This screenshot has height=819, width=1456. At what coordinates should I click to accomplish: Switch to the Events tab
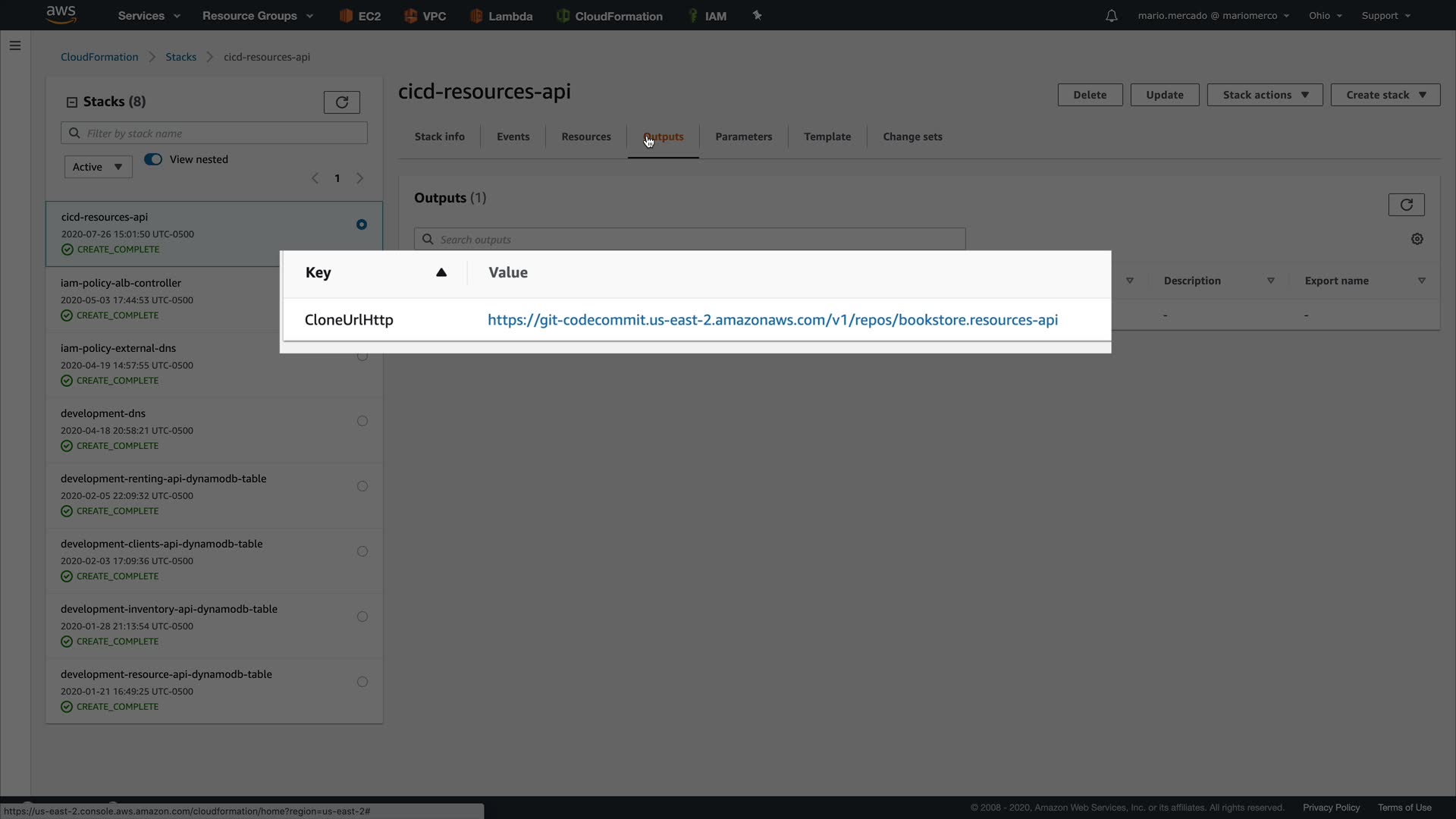coord(513,136)
